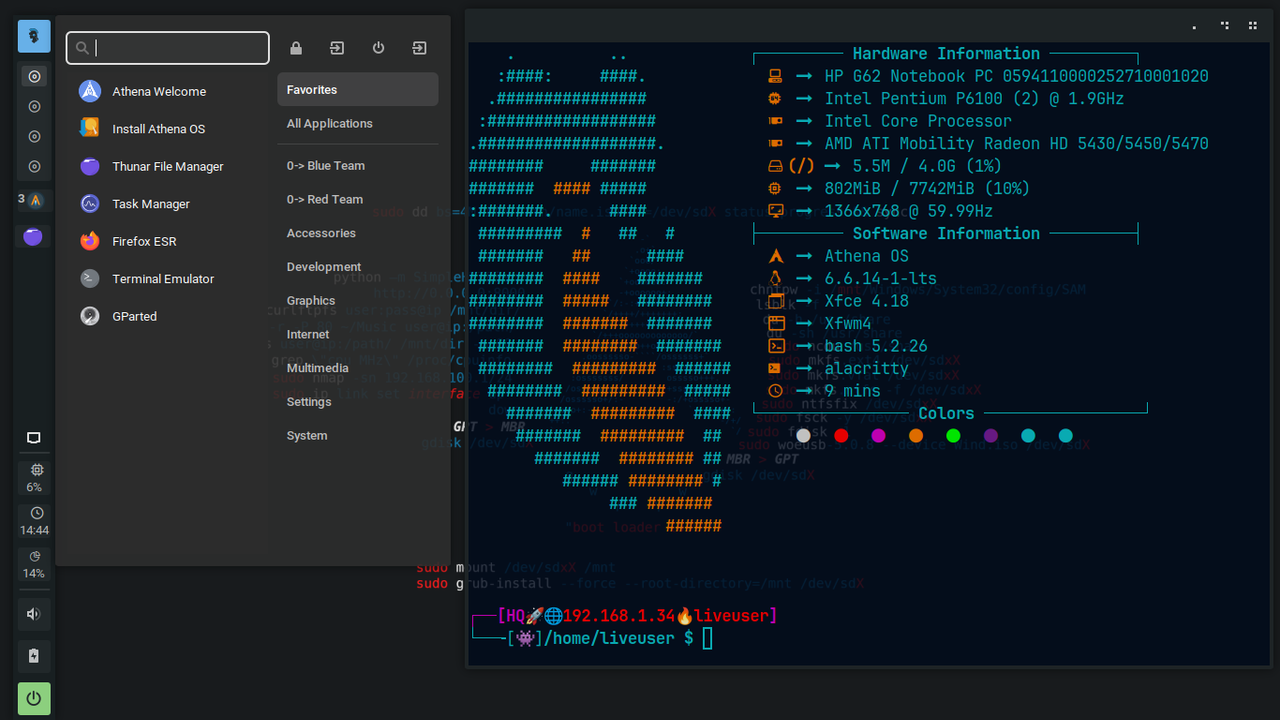Image resolution: width=1280 pixels, height=720 pixels.
Task: Click the Thunar File Manager icon in Favorites
Action: (x=90, y=166)
